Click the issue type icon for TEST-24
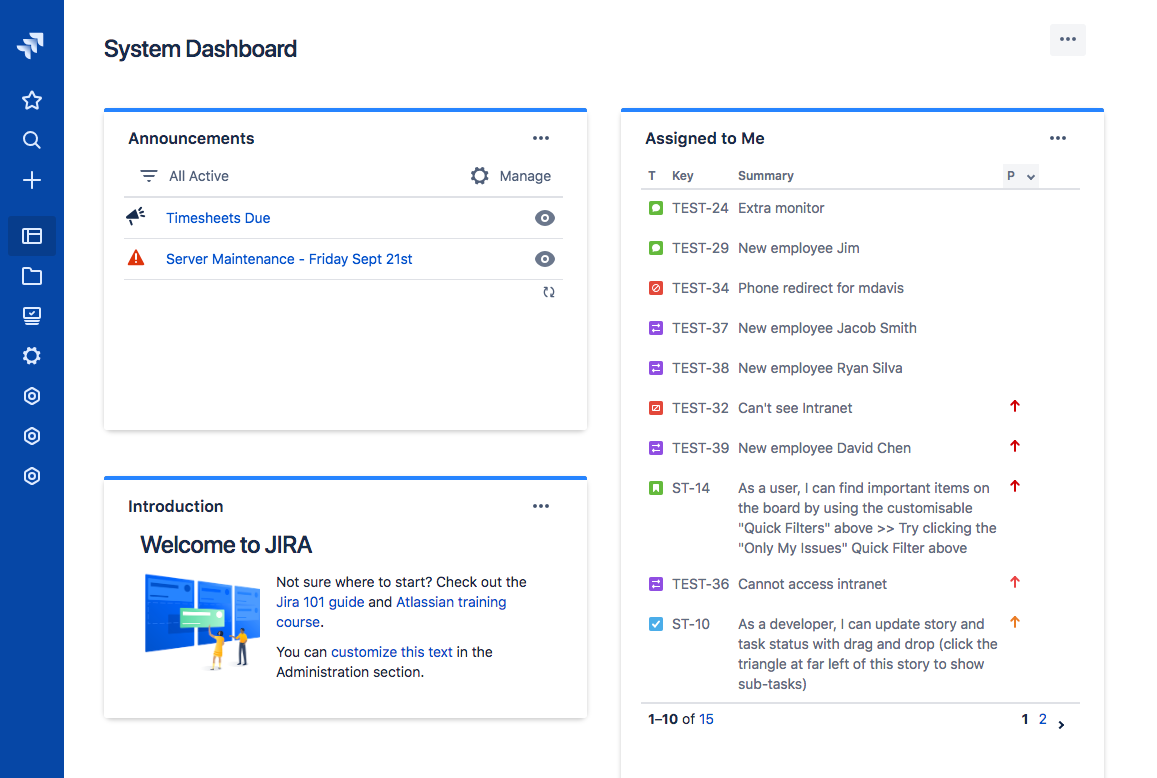This screenshot has width=1157, height=778. (x=655, y=208)
